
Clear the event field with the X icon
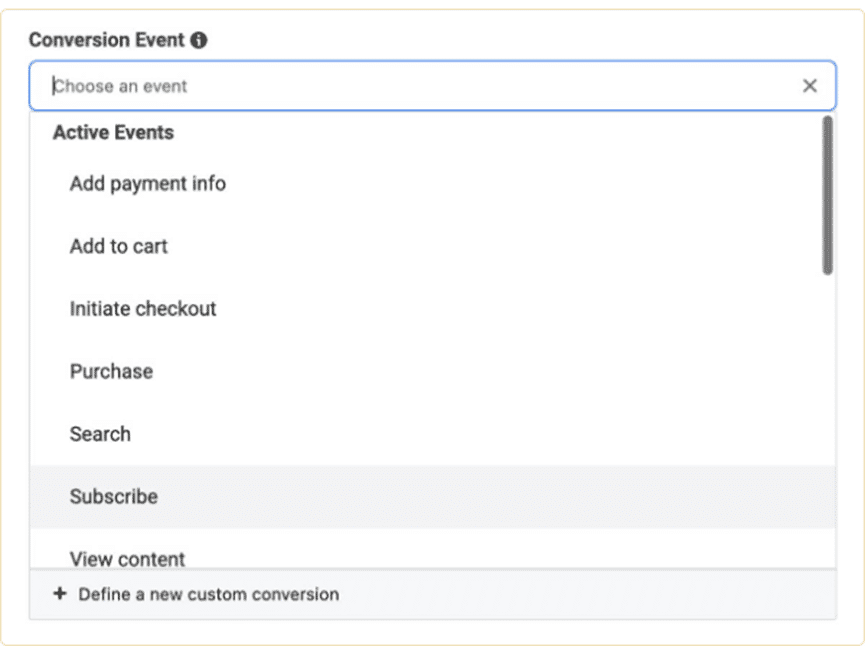(x=809, y=86)
